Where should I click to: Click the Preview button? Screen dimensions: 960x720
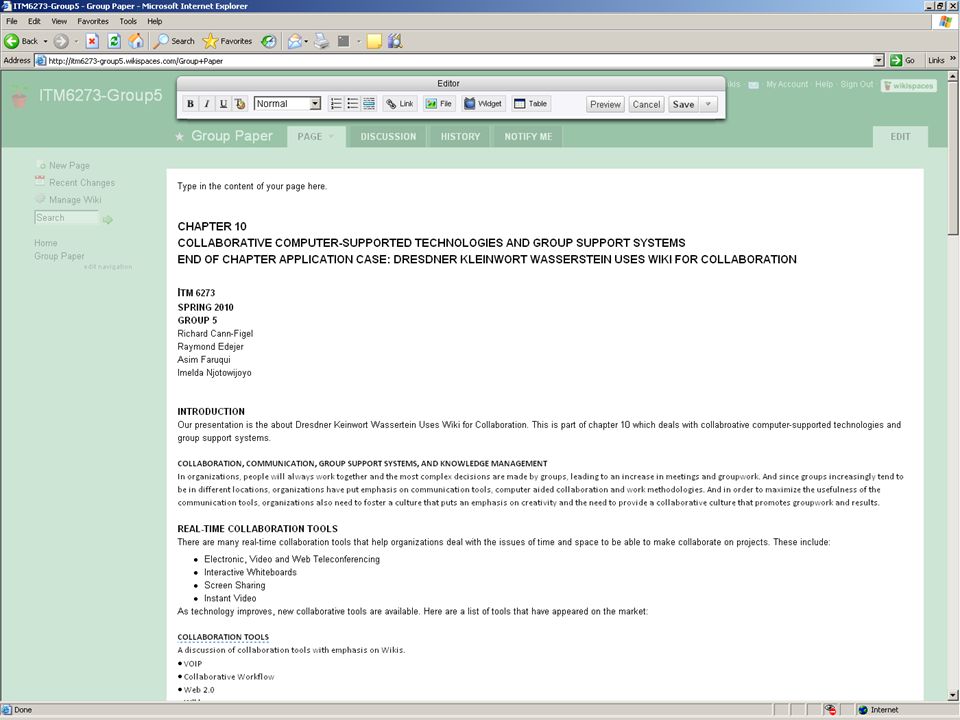(605, 104)
